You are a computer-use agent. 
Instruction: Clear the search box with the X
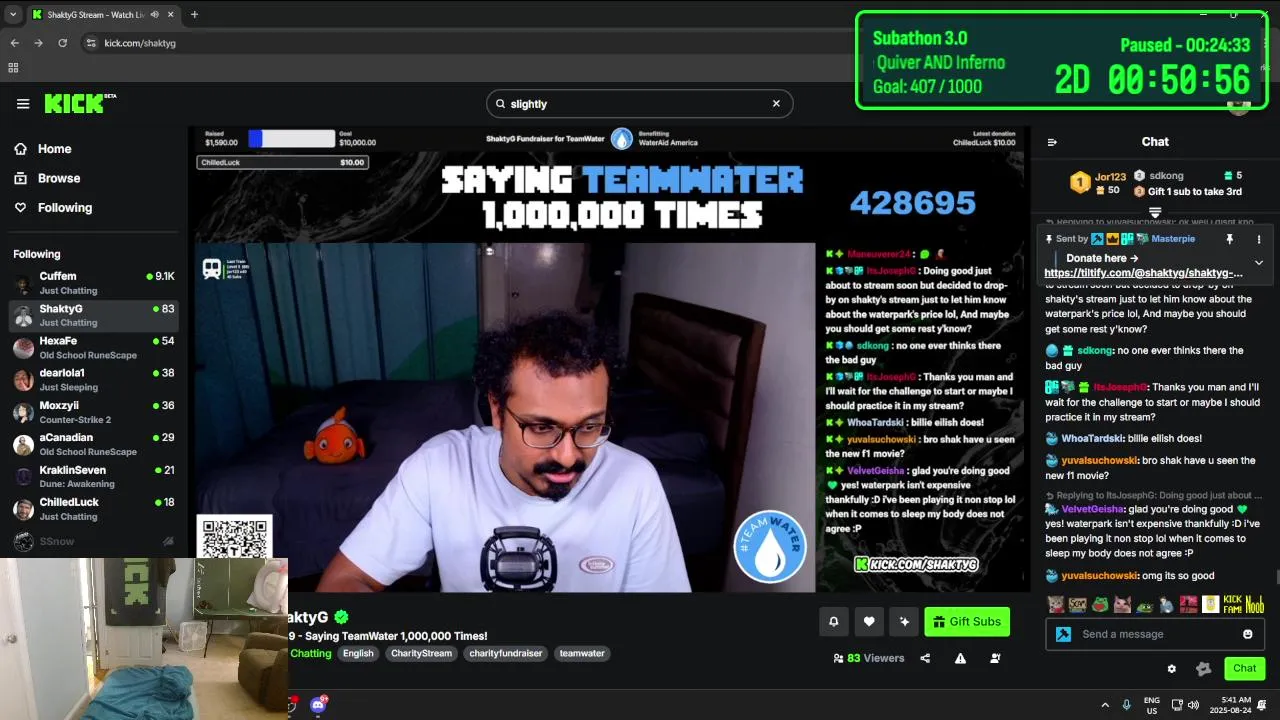tap(776, 104)
